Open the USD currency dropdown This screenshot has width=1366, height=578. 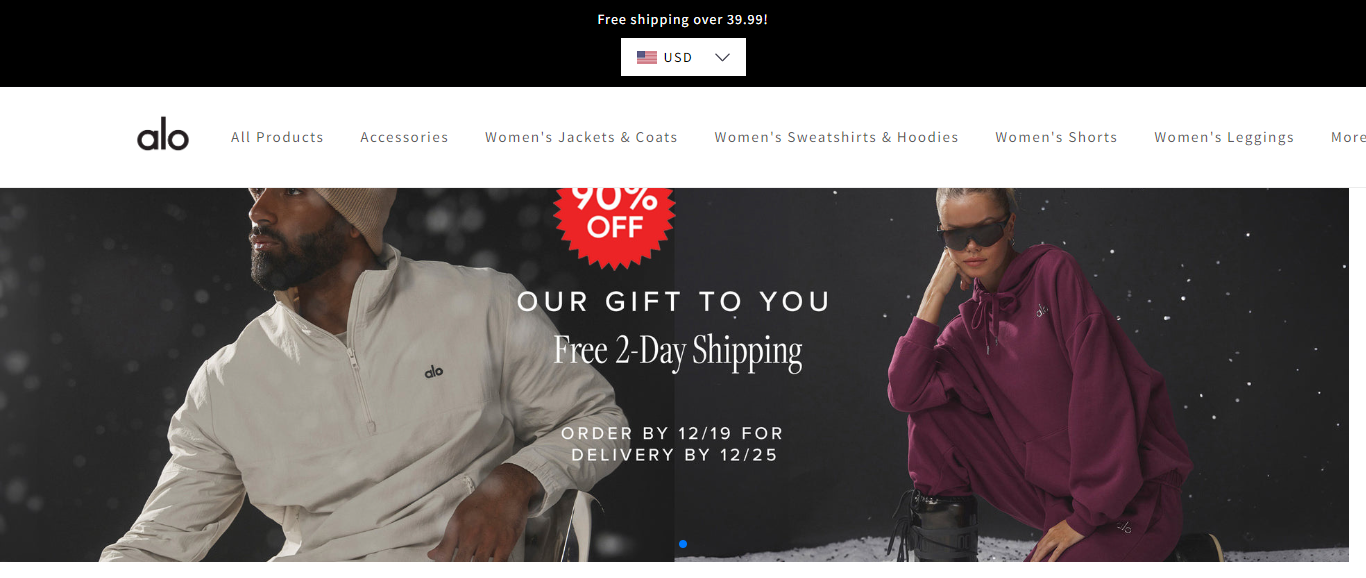(683, 57)
